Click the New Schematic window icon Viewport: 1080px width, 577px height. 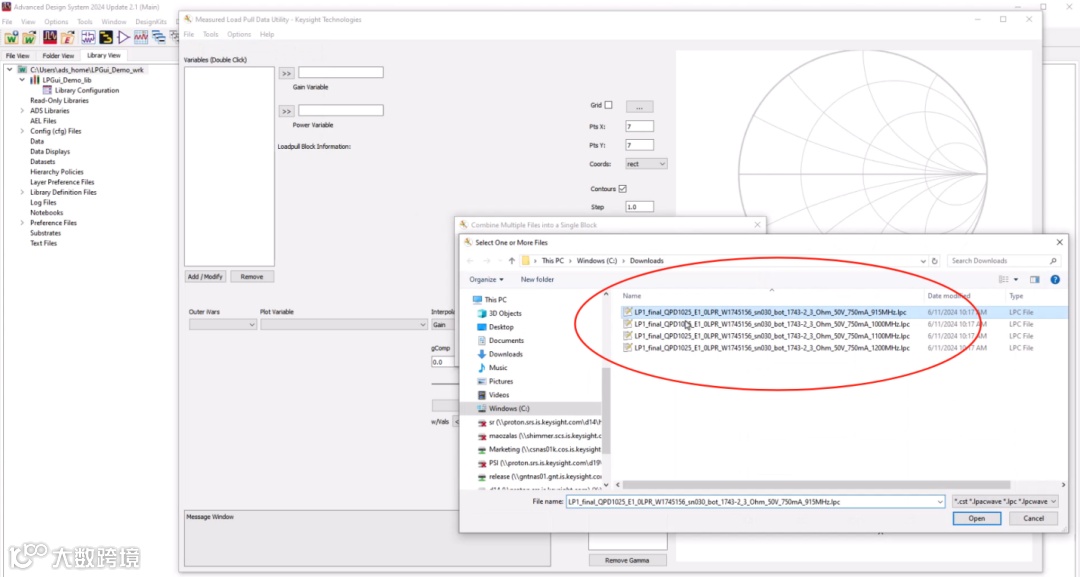tap(88, 36)
